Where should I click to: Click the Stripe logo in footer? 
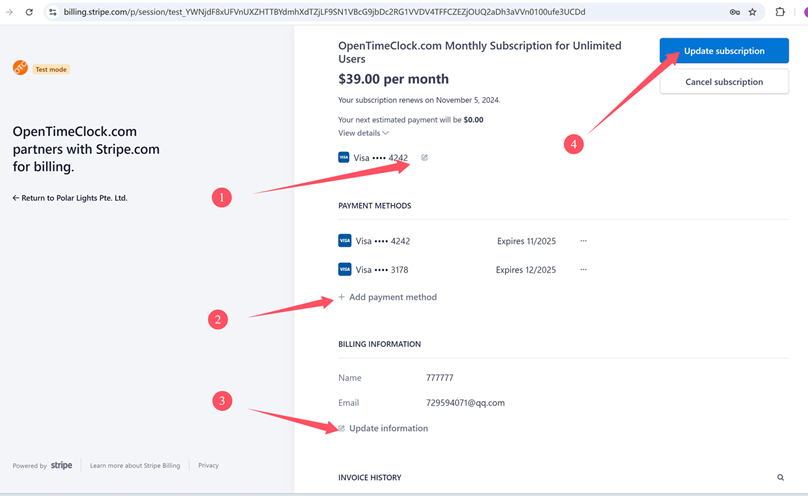tap(61, 465)
